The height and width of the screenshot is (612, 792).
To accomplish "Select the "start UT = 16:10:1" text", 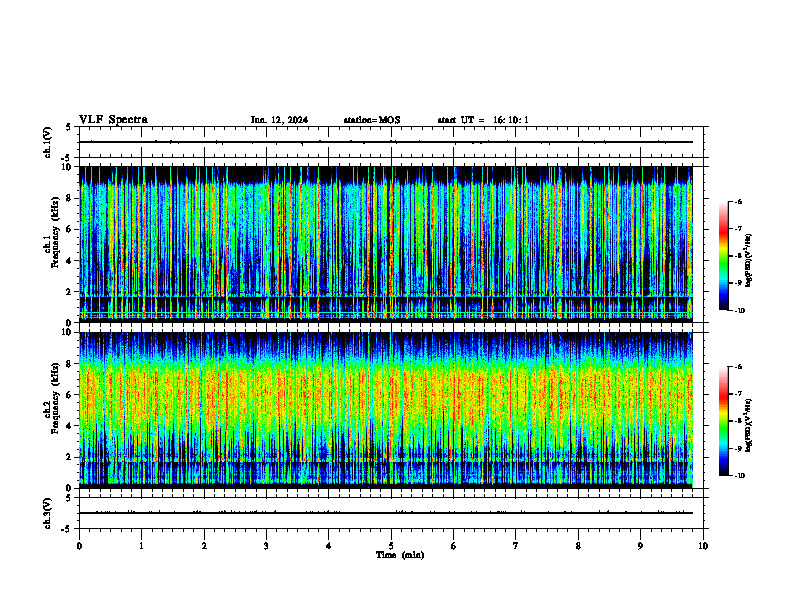I will point(483,120).
